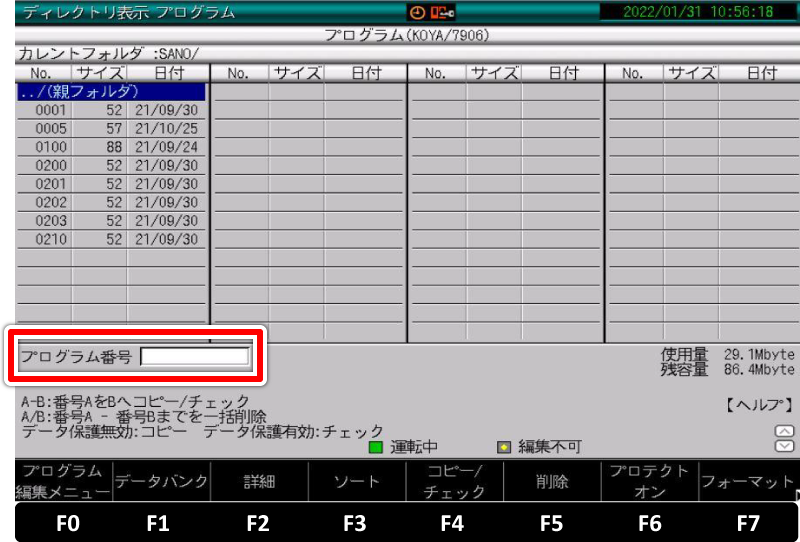The width and height of the screenshot is (800, 542).
Task: Select program number 0200
Action: coord(51,165)
